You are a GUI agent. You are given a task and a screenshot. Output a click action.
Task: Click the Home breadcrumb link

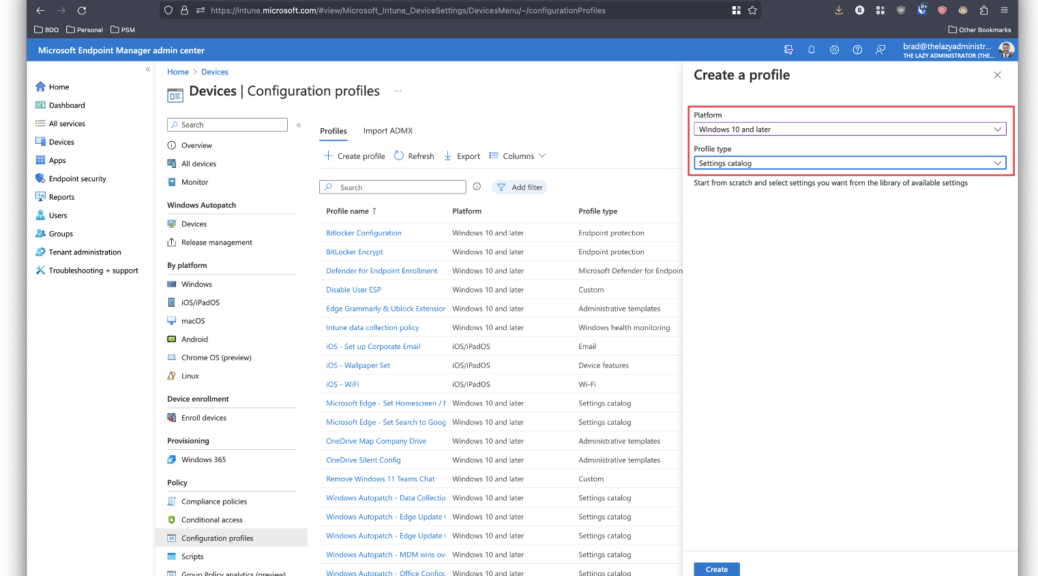pyautogui.click(x=177, y=72)
